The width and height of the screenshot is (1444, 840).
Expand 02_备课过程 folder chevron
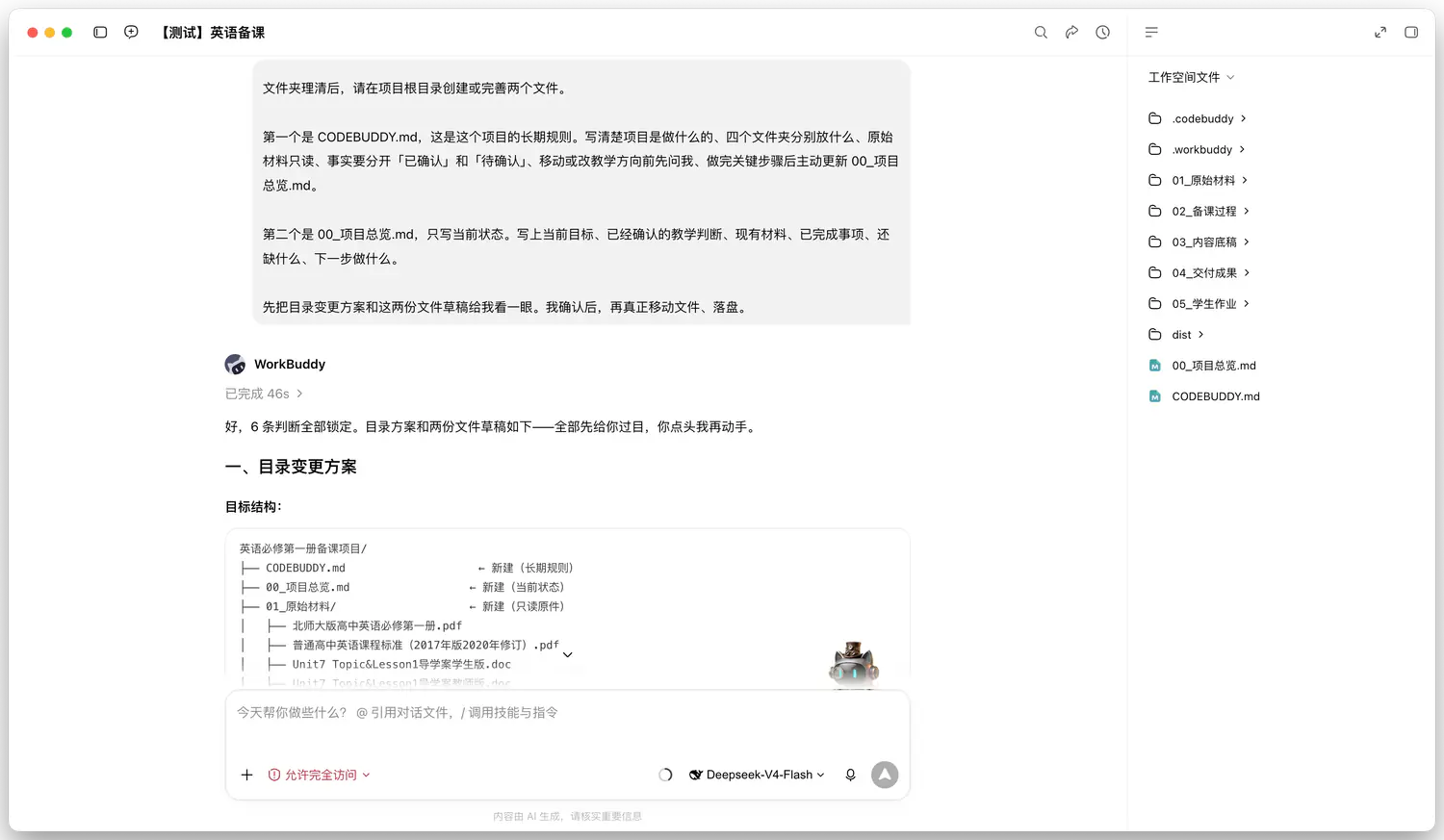pyautogui.click(x=1247, y=211)
